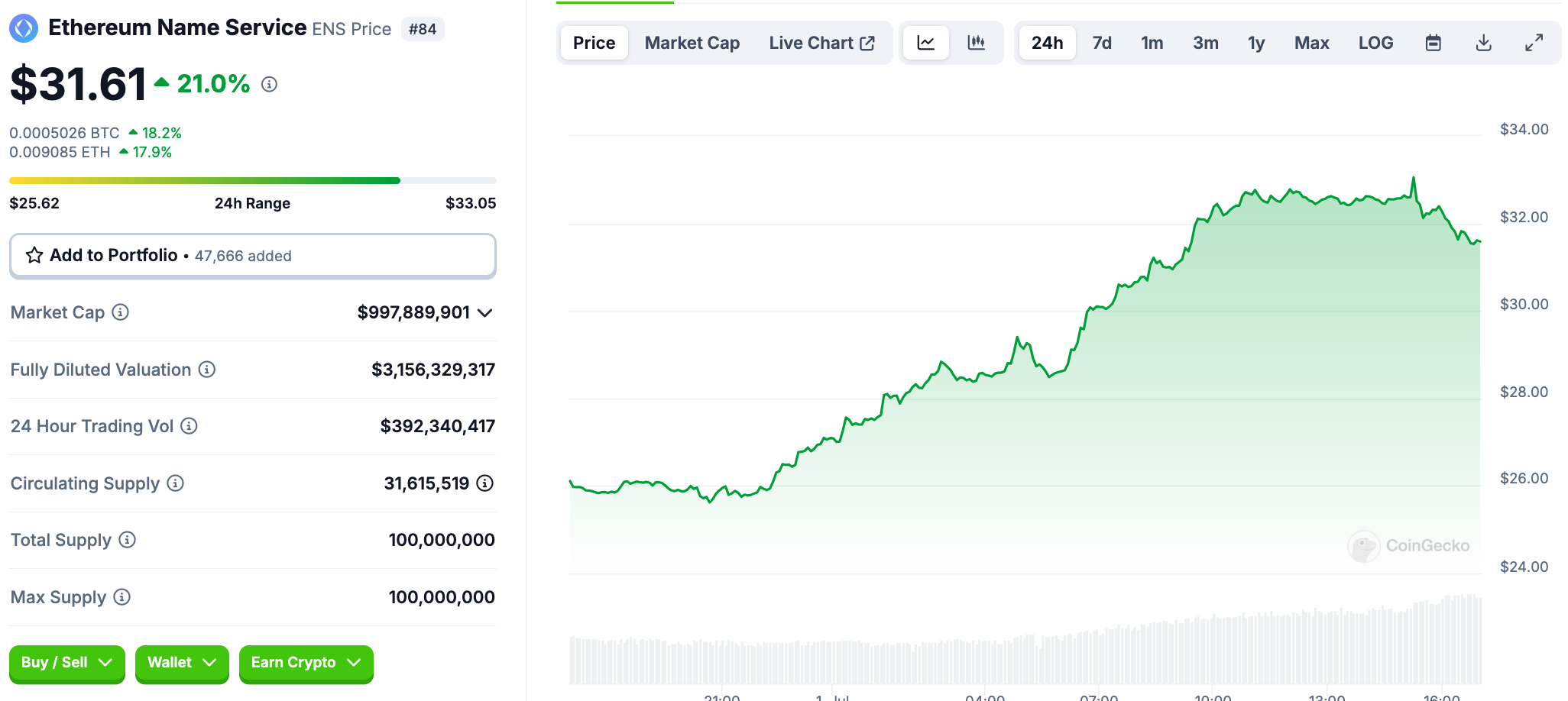Click the $34.00 axis label
The image size is (1568, 701).
pos(1524,129)
